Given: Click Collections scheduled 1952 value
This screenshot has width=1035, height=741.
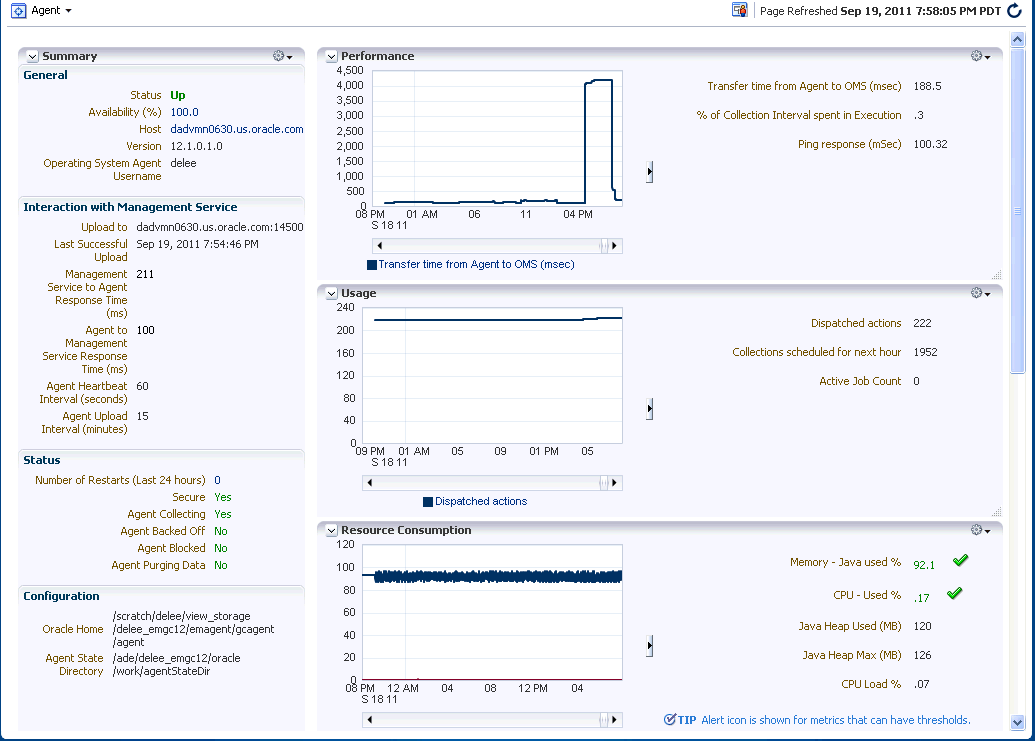Looking at the screenshot, I should [x=925, y=352].
